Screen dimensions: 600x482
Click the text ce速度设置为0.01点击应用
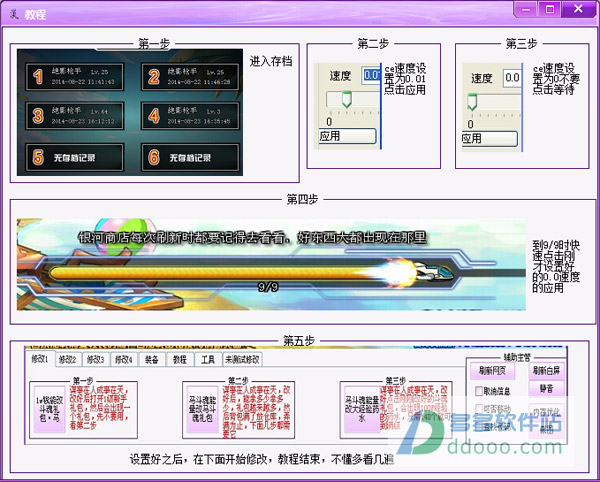405,79
